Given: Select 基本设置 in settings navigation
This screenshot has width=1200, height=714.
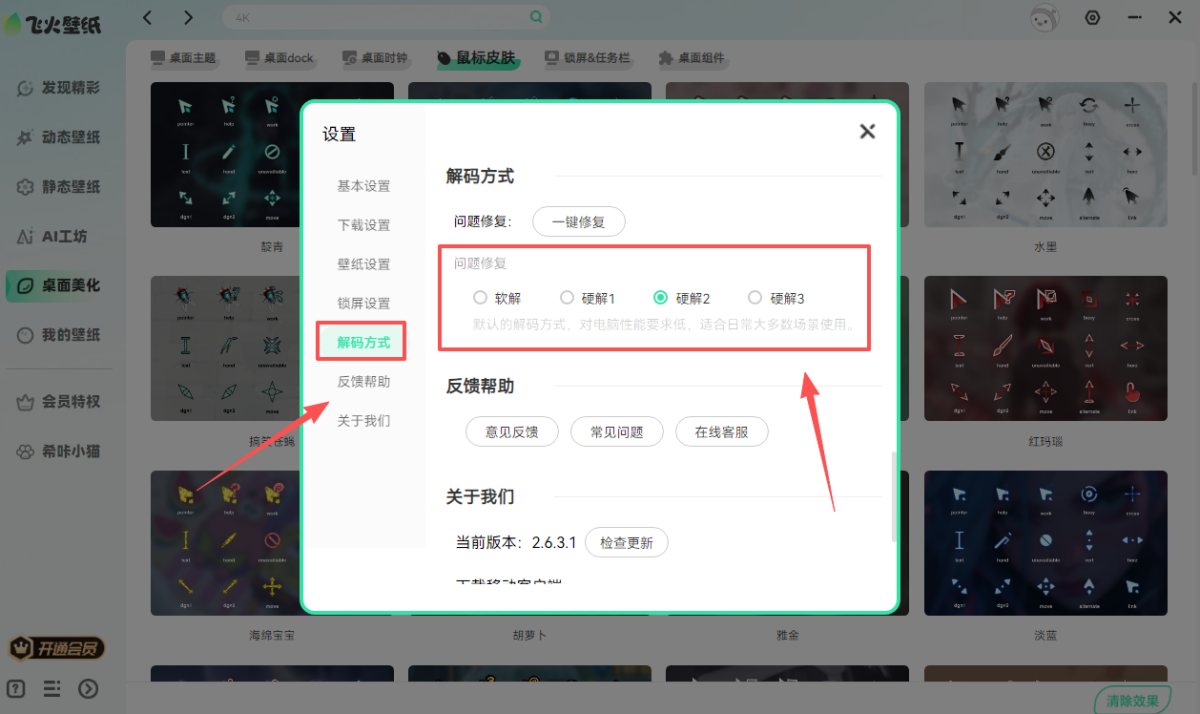Looking at the screenshot, I should 363,186.
